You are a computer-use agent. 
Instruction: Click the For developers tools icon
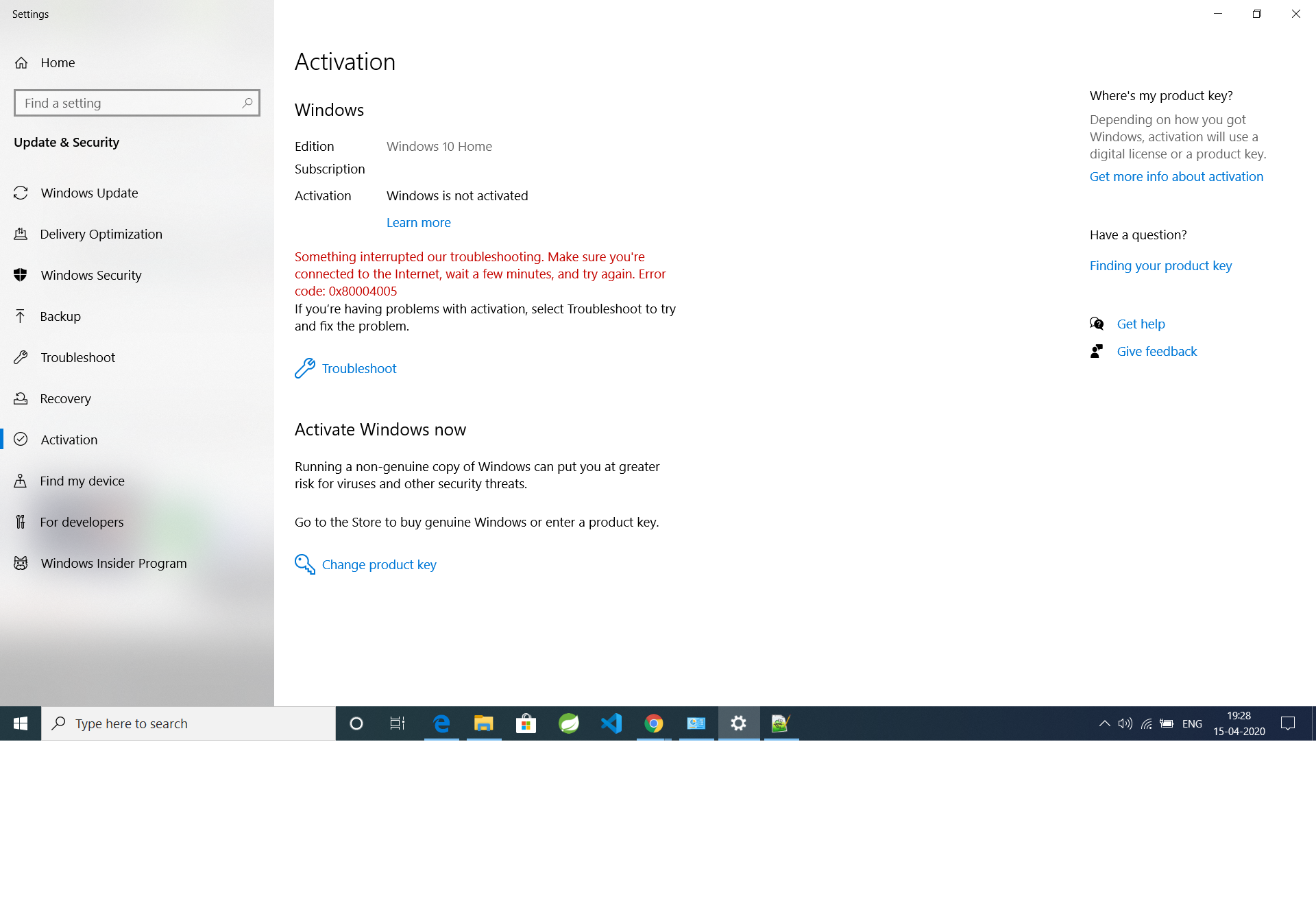click(x=21, y=522)
